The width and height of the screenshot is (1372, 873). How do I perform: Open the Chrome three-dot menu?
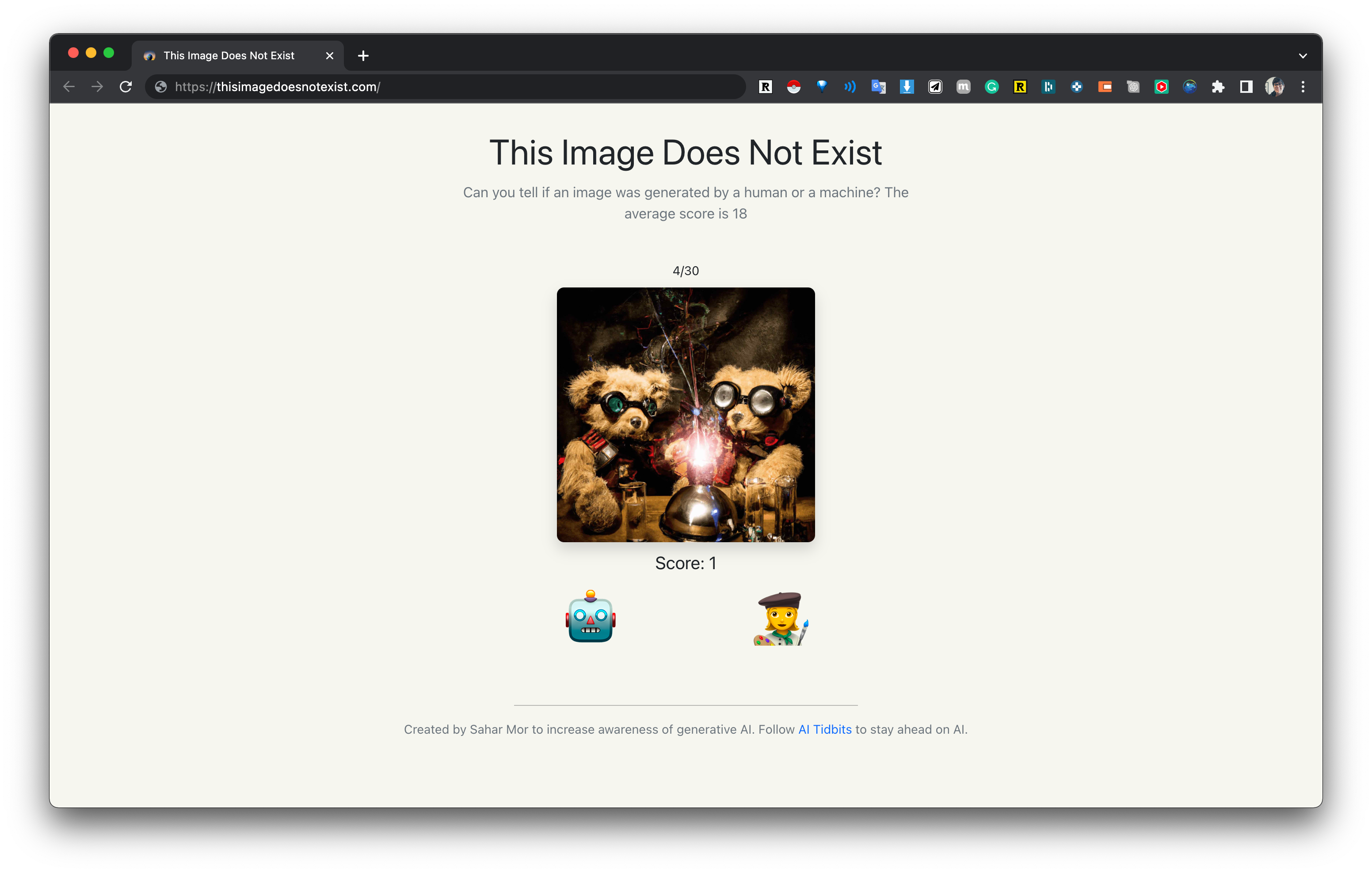1303,87
